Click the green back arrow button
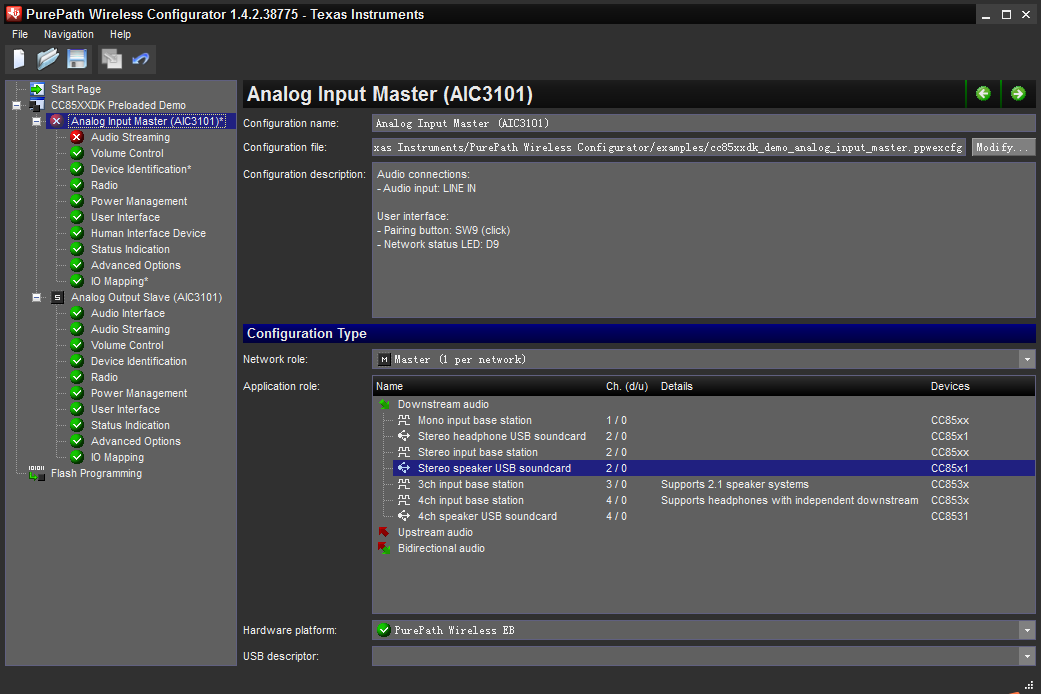The image size is (1041, 694). pos(983,94)
